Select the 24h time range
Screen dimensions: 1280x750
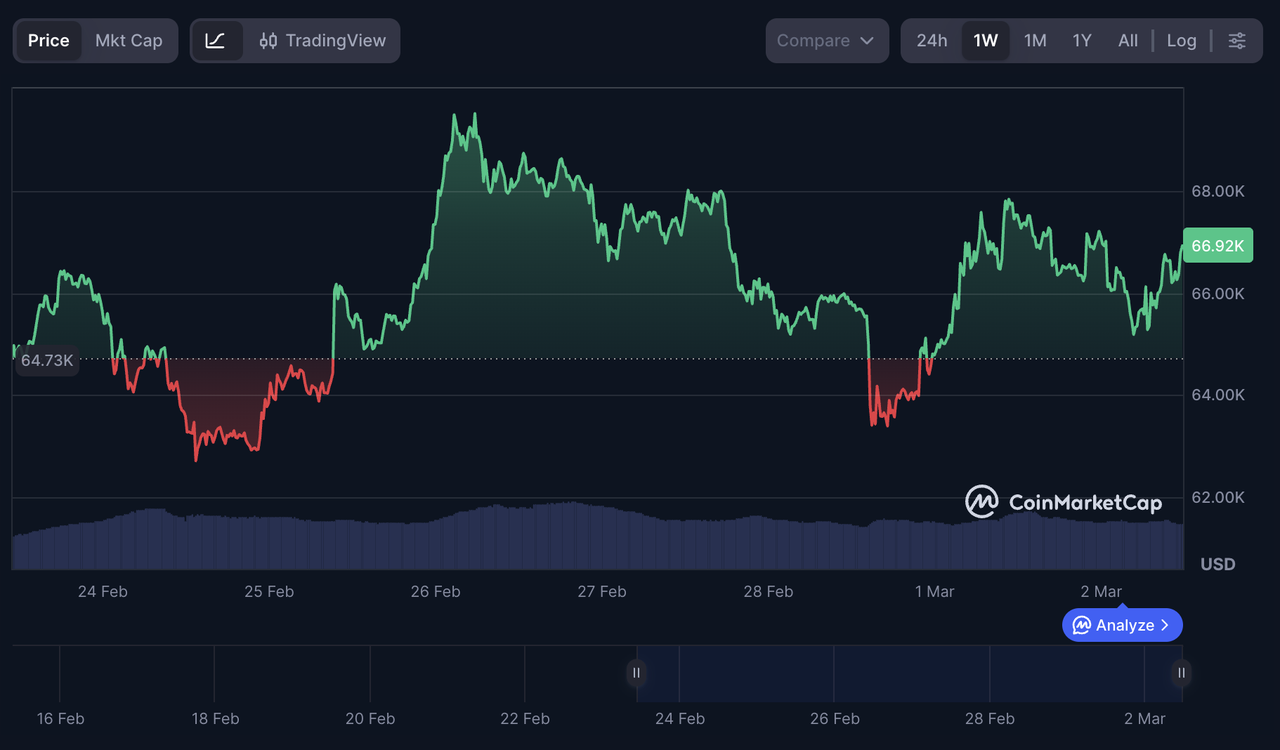(x=931, y=41)
